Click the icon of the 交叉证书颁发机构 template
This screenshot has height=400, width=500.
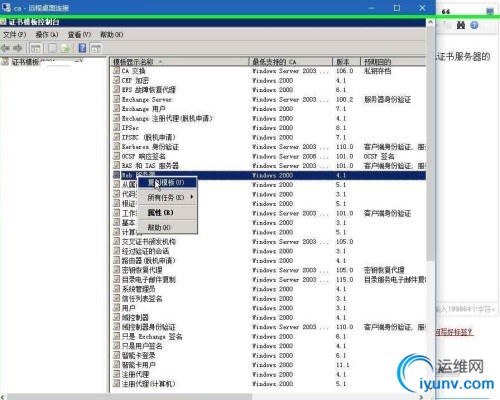pyautogui.click(x=116, y=241)
